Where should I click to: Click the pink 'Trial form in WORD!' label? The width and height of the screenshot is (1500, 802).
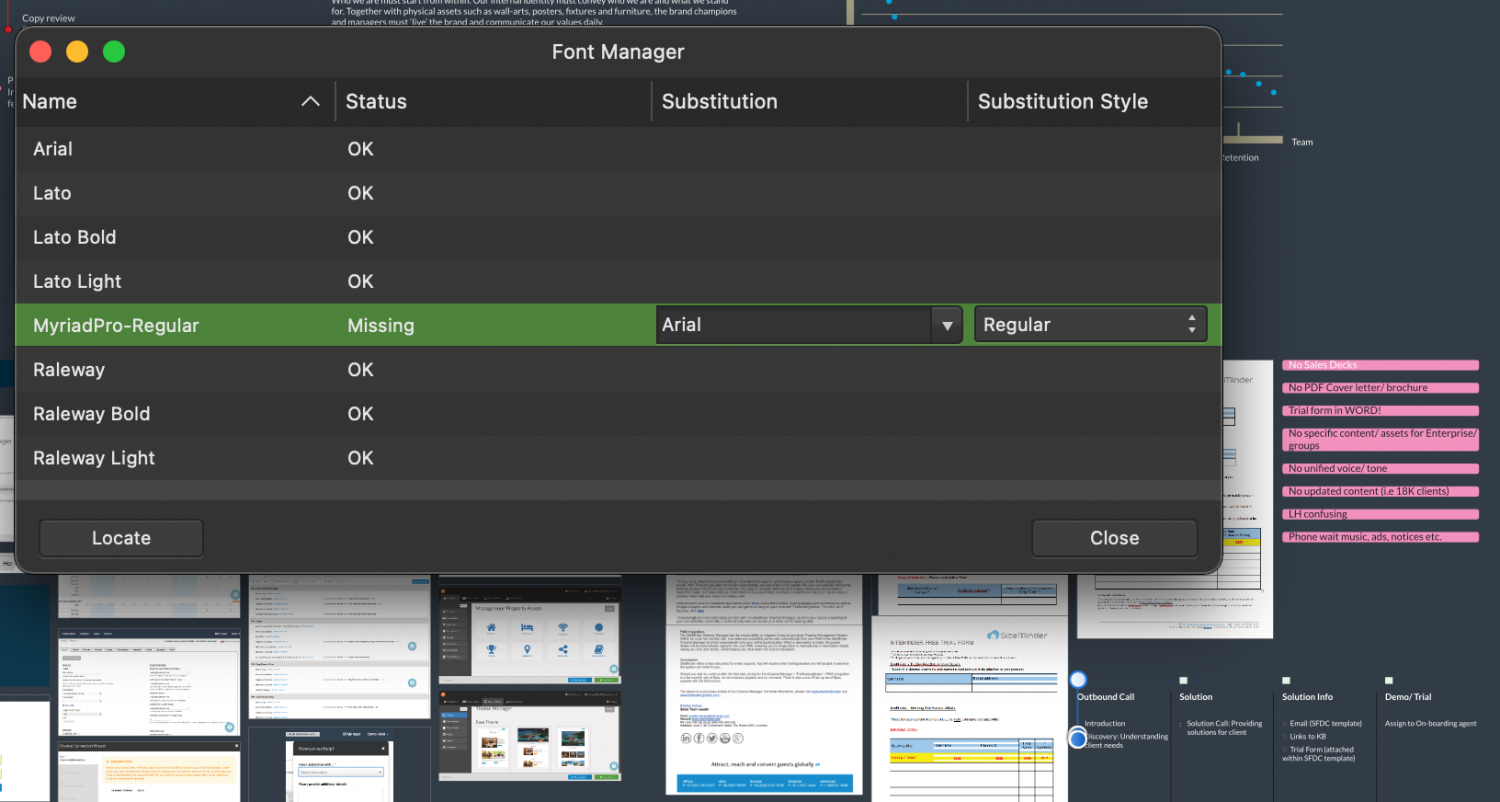pos(1379,411)
